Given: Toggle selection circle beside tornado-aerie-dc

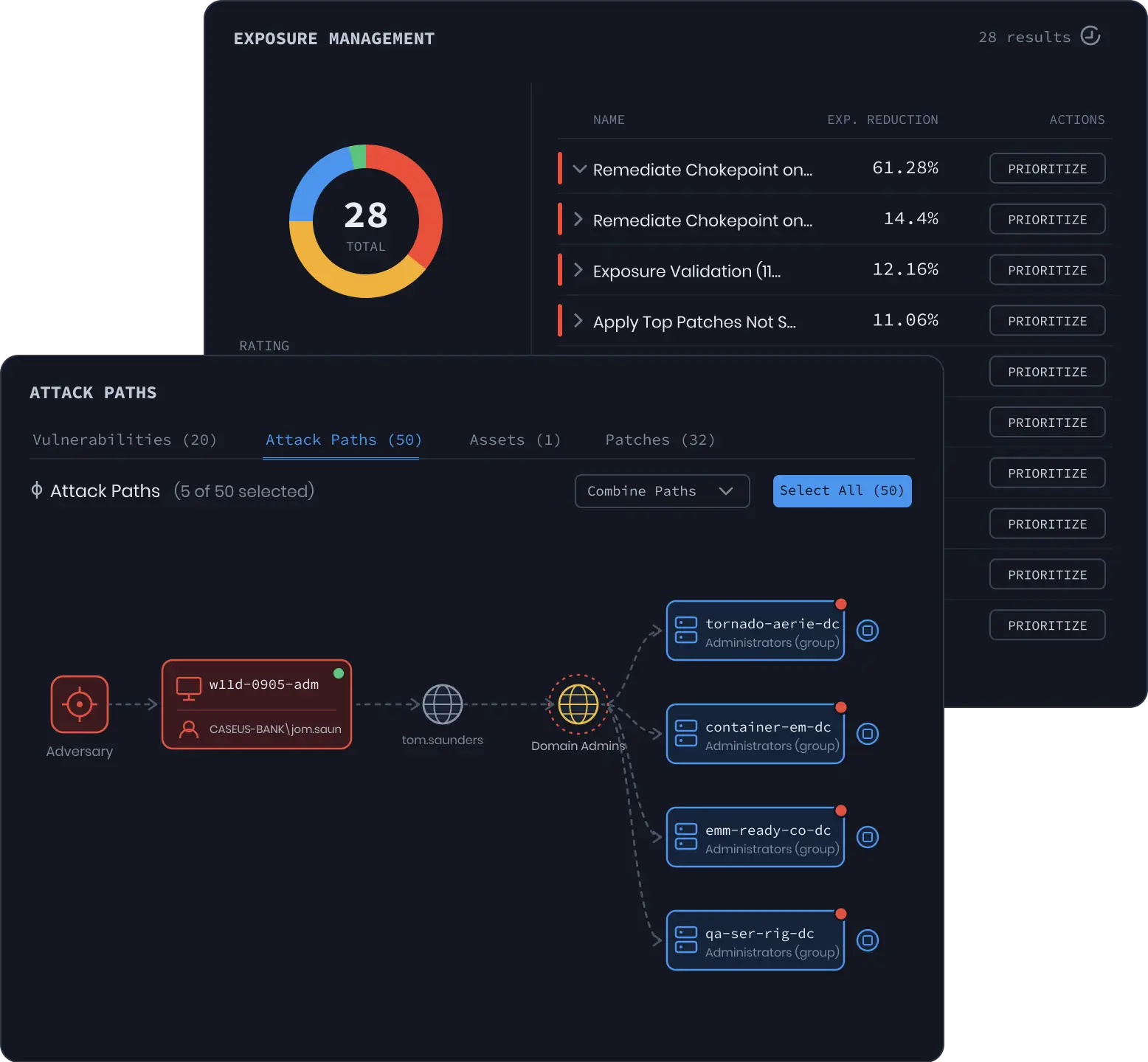Looking at the screenshot, I should [868, 631].
